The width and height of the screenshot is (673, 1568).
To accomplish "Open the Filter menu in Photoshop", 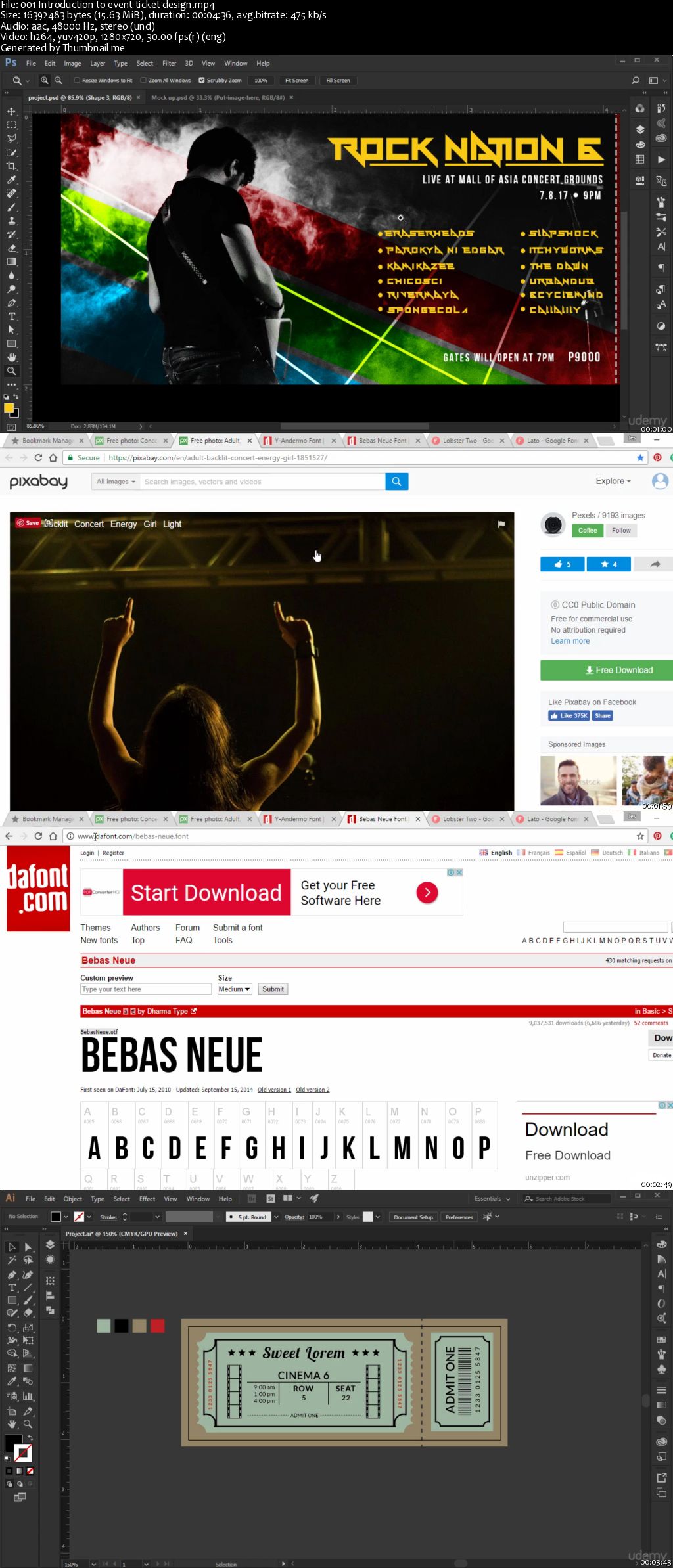I will [169, 64].
